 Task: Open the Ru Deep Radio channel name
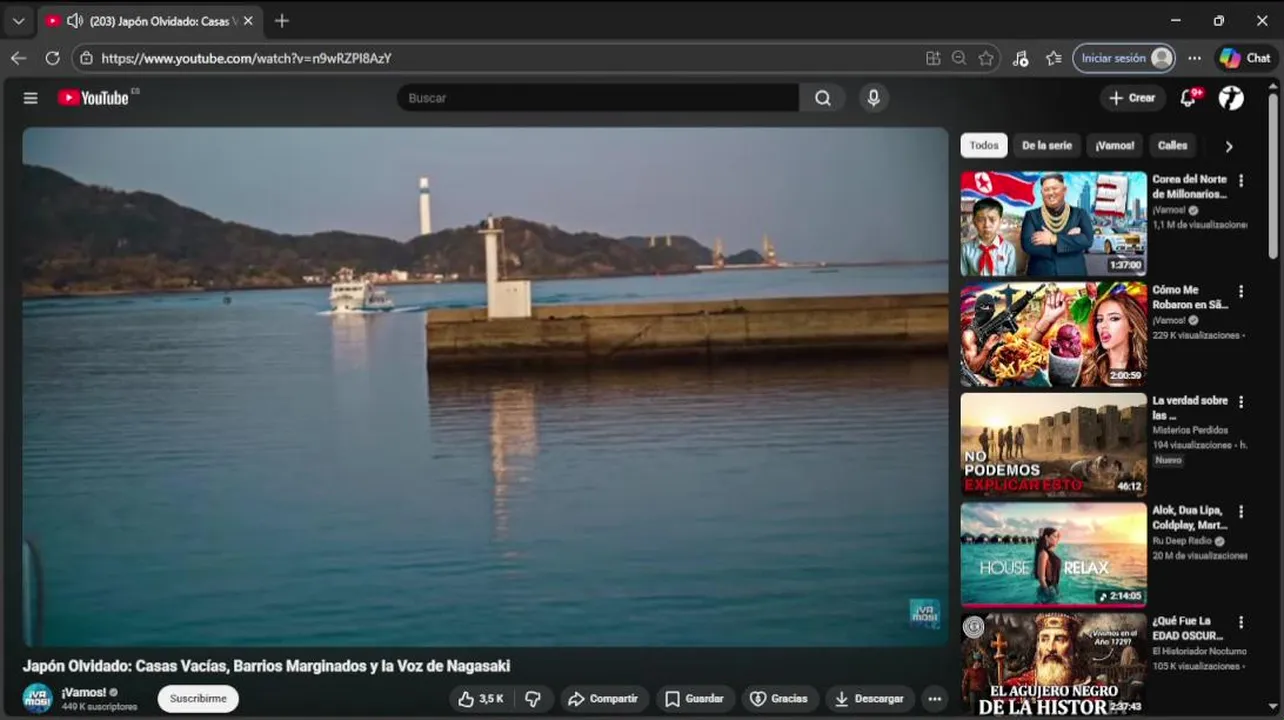coord(1183,541)
